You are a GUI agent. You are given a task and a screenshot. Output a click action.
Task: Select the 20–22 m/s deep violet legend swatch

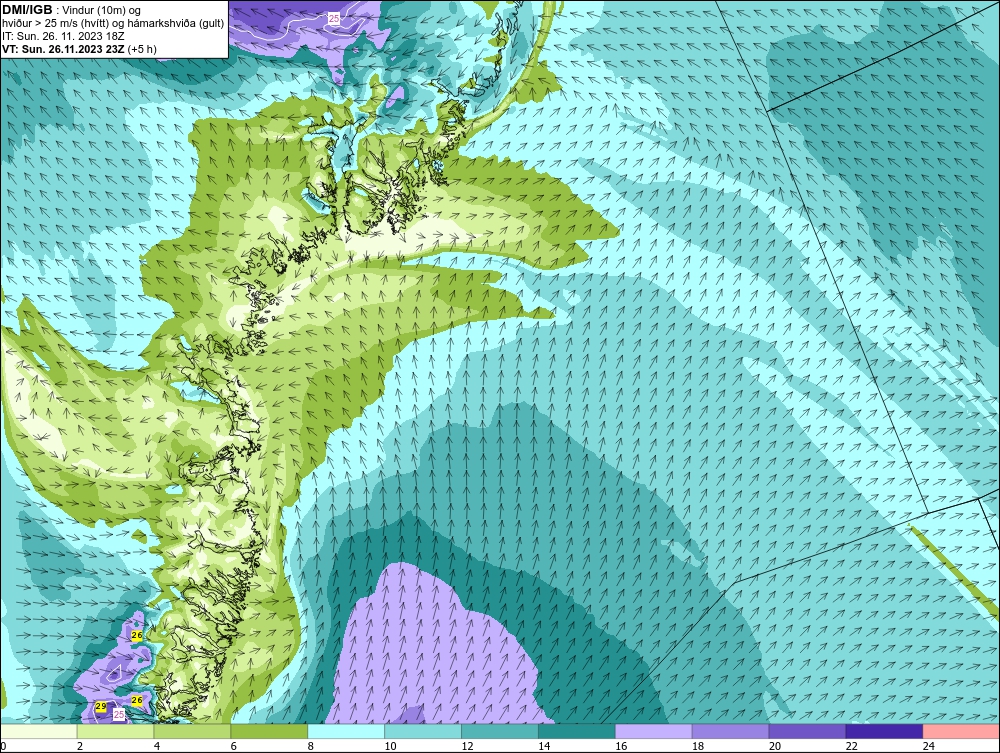tap(807, 731)
